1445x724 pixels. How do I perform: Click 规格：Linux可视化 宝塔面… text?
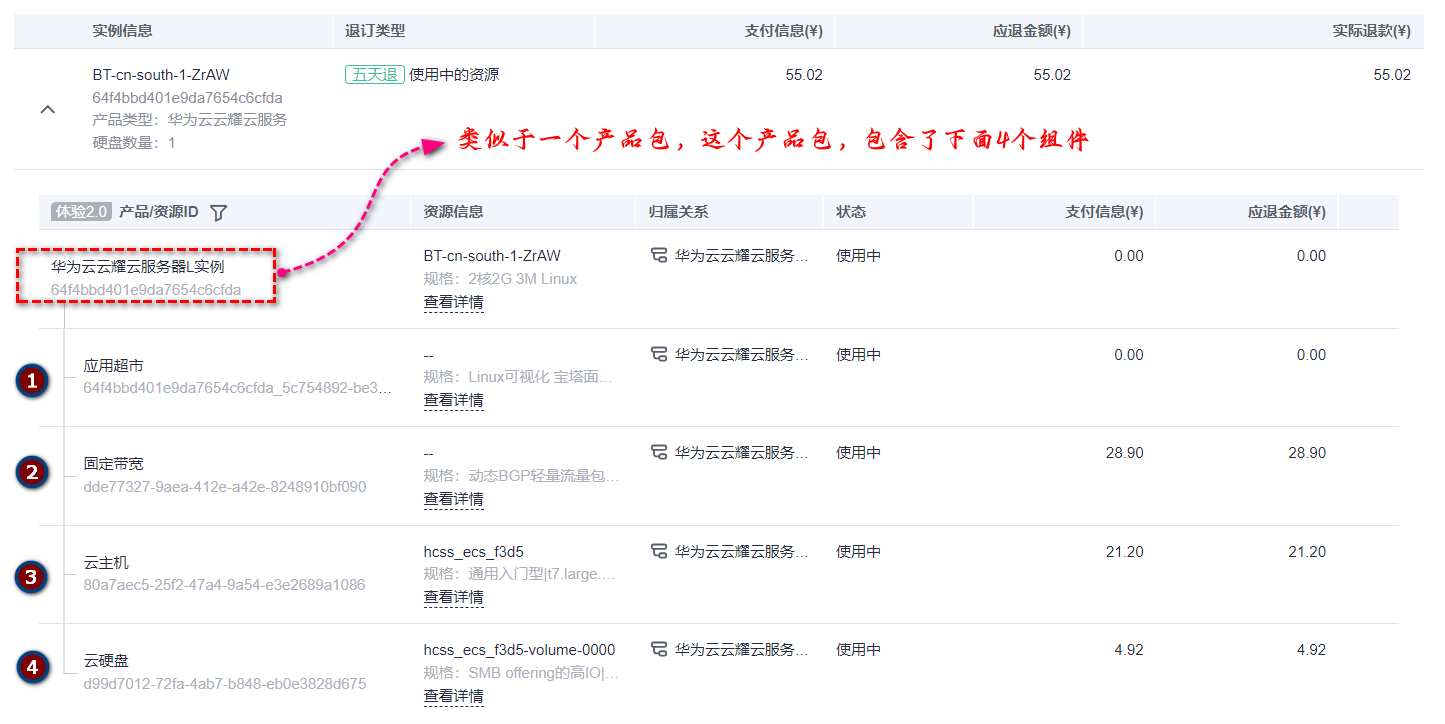point(518,377)
